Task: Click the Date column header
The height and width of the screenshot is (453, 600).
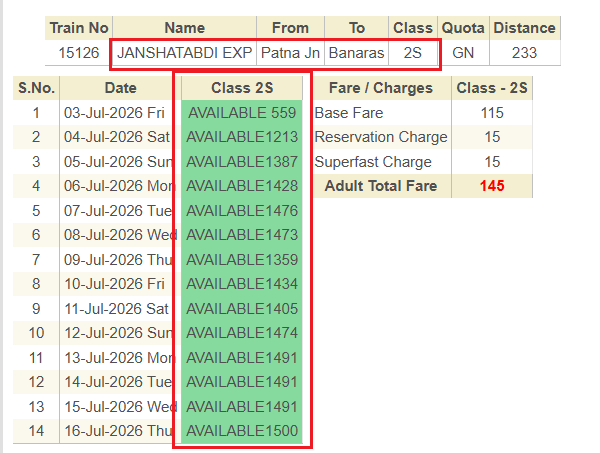Action: 120,88
